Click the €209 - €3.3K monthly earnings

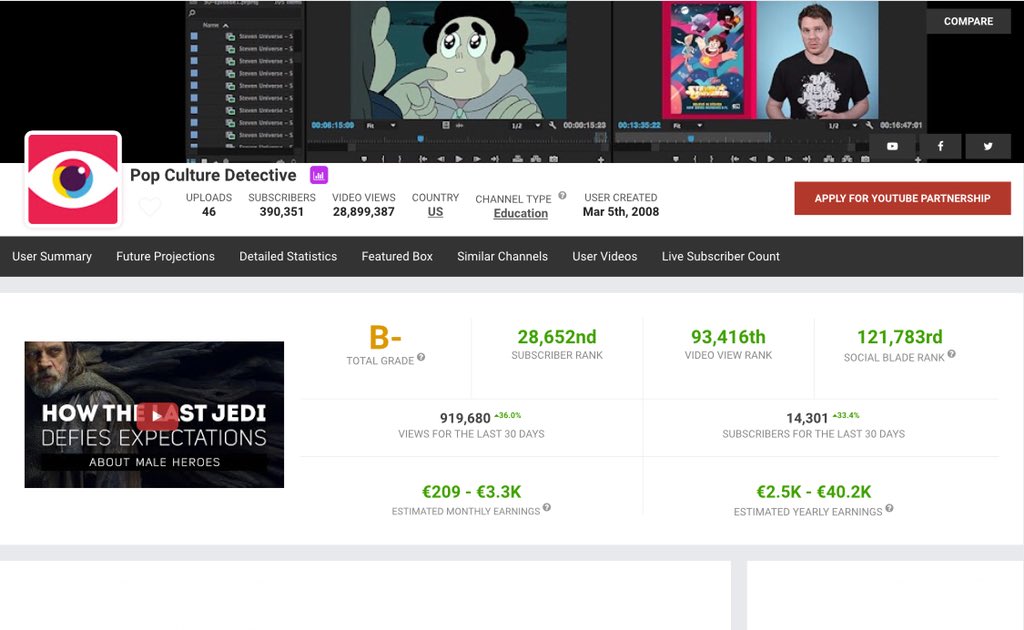click(x=472, y=492)
